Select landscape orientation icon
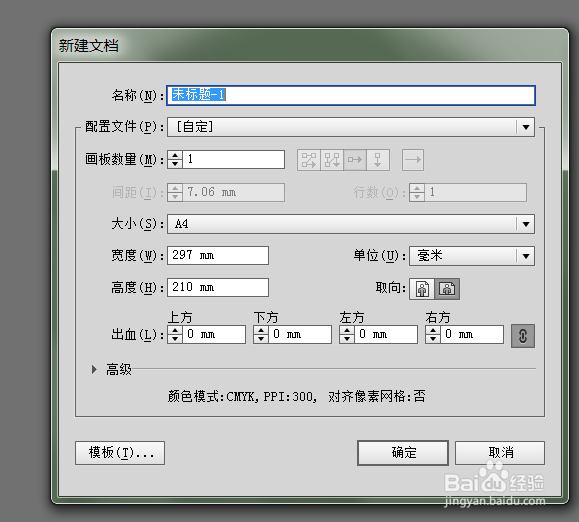This screenshot has height=522, width=579. click(x=447, y=289)
